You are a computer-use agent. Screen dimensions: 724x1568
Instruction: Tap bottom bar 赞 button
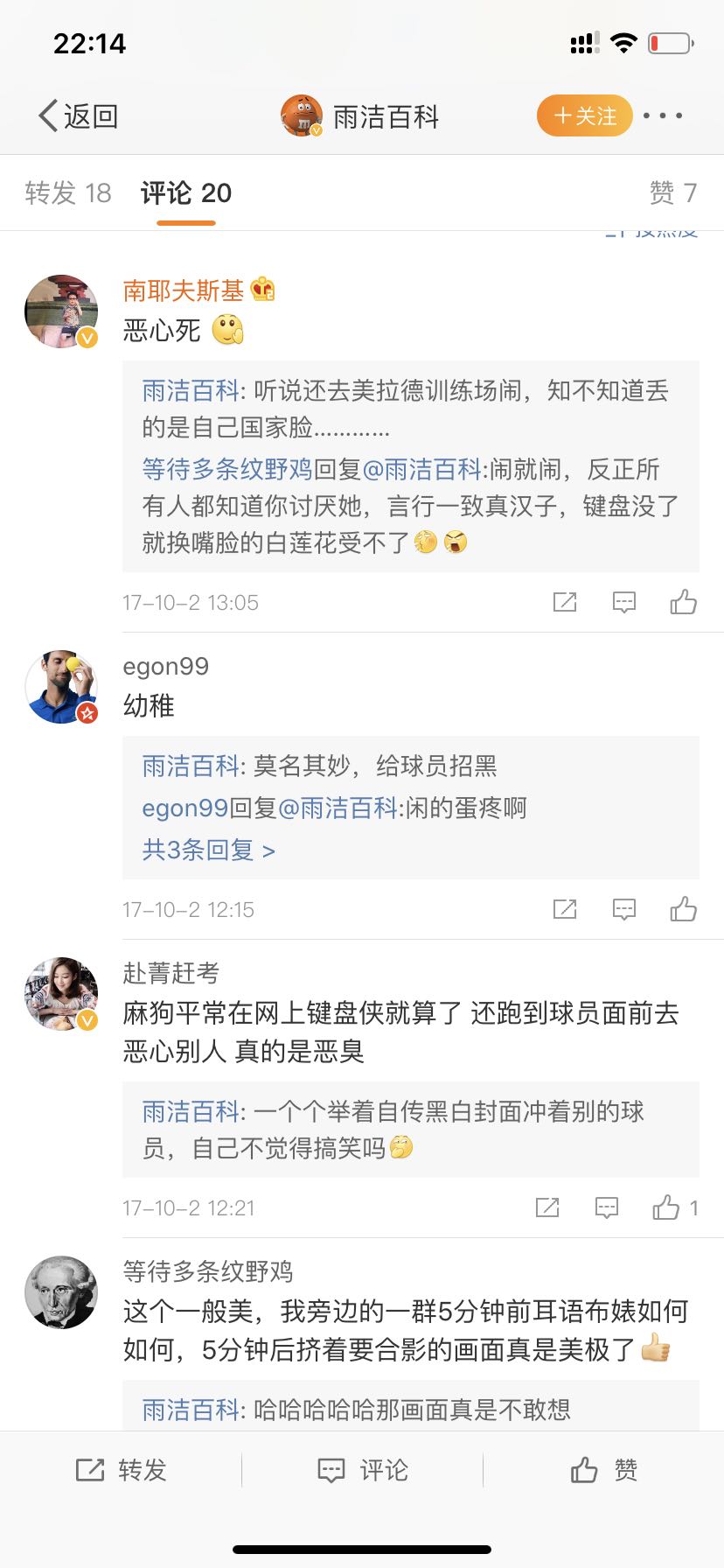point(603,1470)
